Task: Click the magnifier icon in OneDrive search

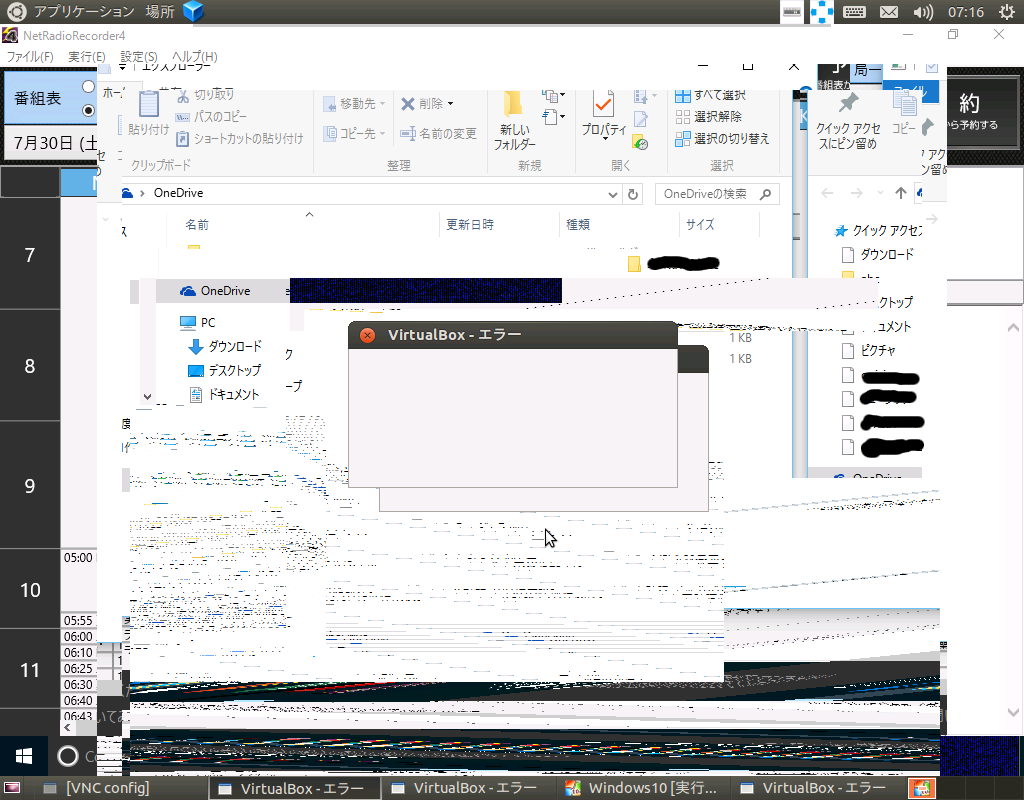Action: (x=766, y=194)
